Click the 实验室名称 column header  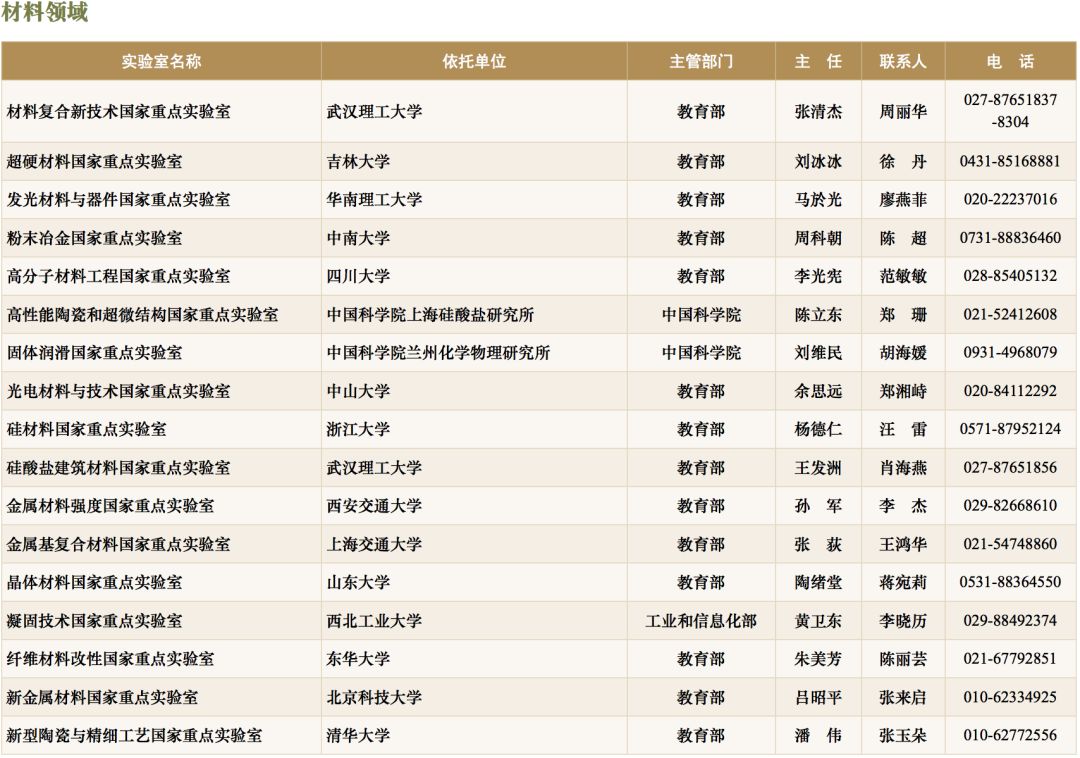(161, 61)
